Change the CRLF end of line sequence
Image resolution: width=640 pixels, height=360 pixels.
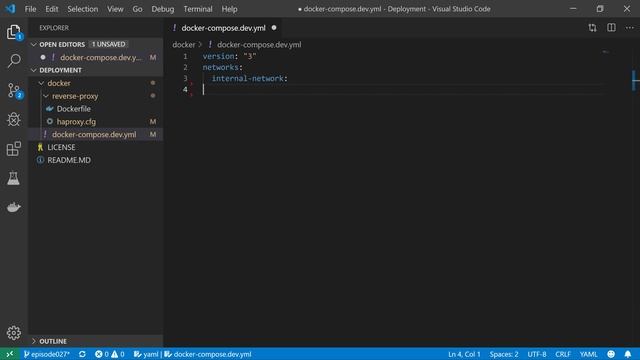562,354
